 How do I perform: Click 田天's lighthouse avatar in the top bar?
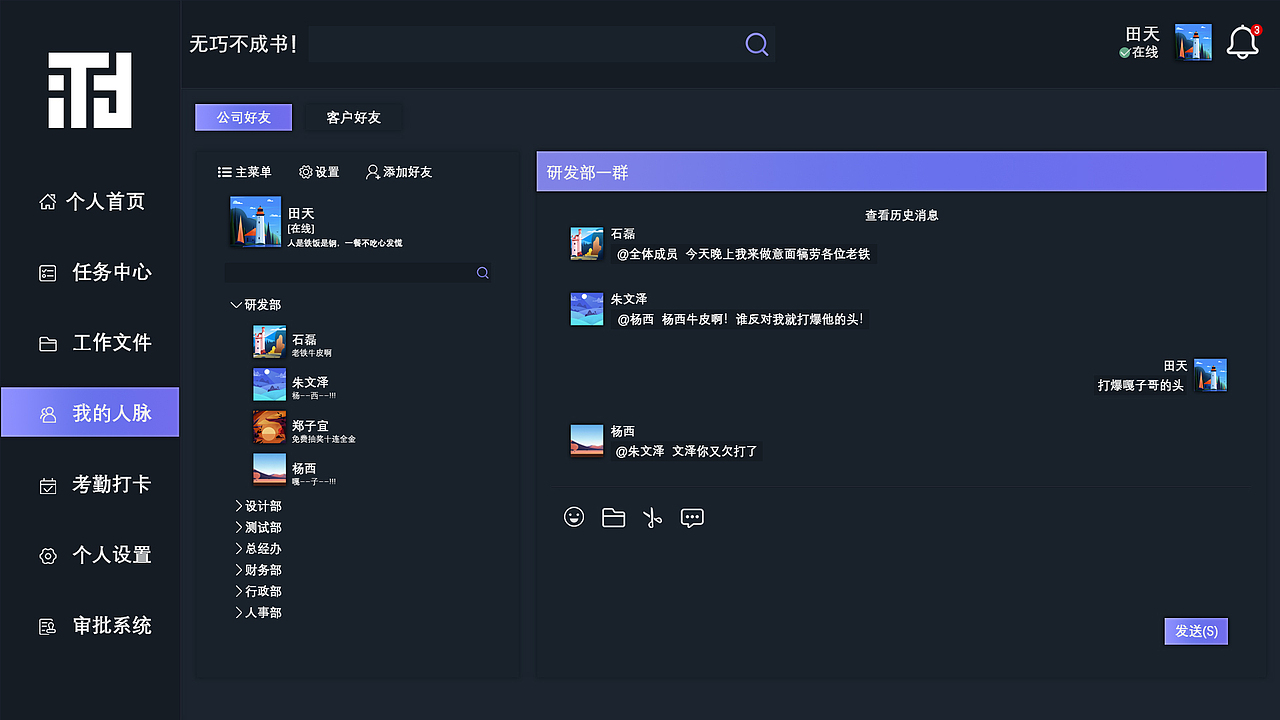pyautogui.click(x=1192, y=42)
